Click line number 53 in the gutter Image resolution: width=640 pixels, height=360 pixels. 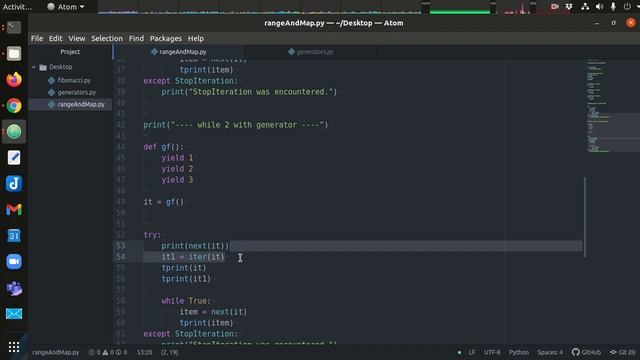[x=120, y=246]
